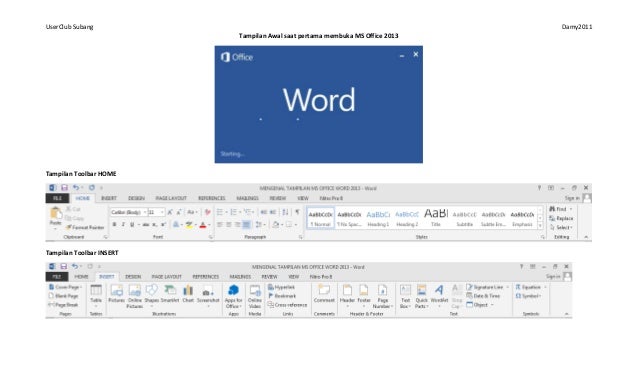Click Blank Page in Pages group

click(63, 296)
